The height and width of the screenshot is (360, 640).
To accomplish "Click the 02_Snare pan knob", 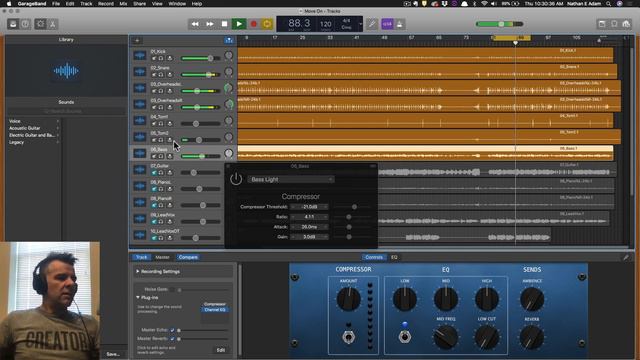I will point(229,72).
